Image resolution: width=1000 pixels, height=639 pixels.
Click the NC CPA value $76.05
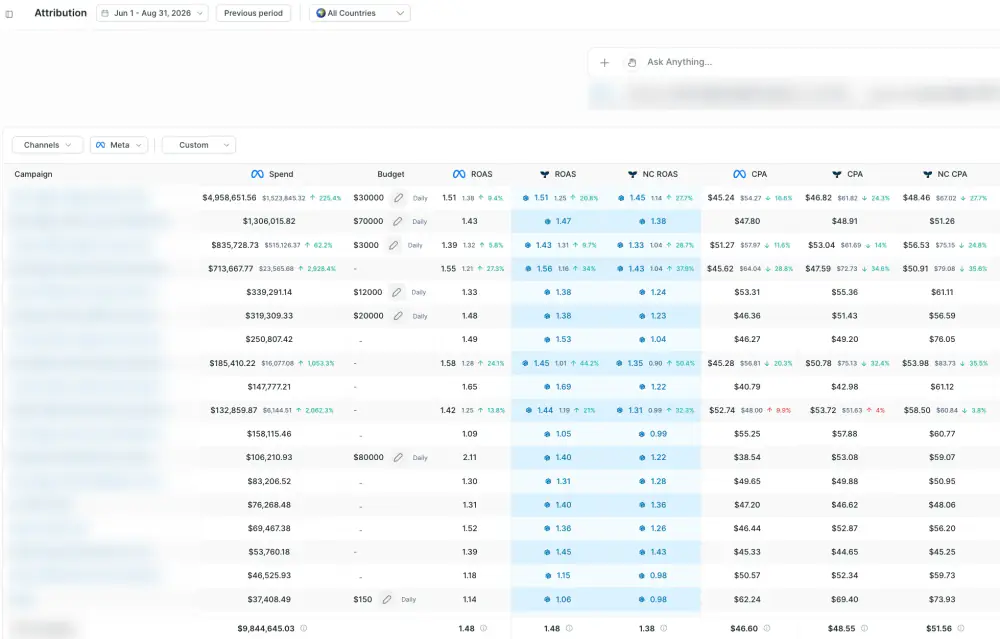[942, 339]
